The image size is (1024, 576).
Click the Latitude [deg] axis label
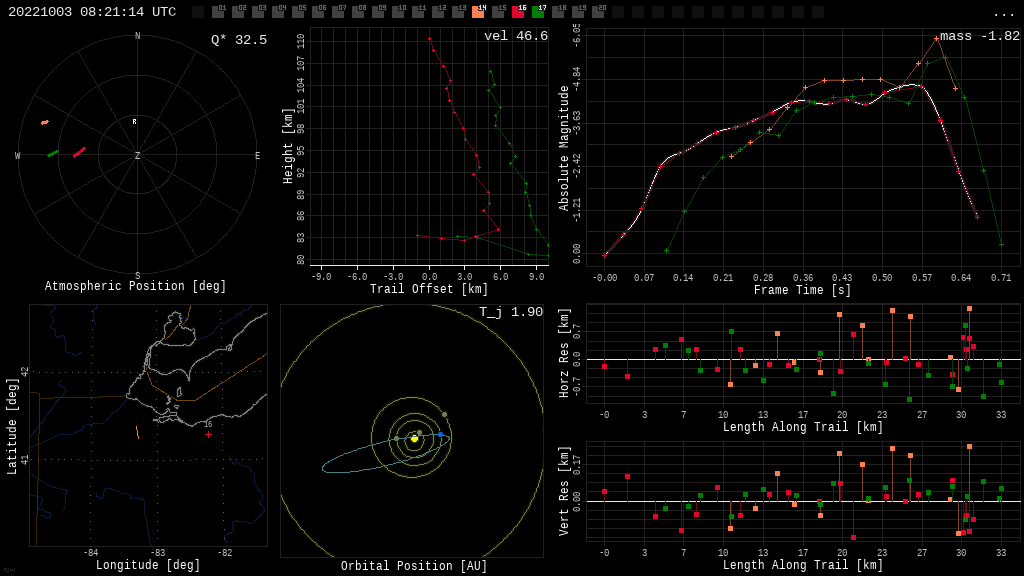tap(12, 426)
